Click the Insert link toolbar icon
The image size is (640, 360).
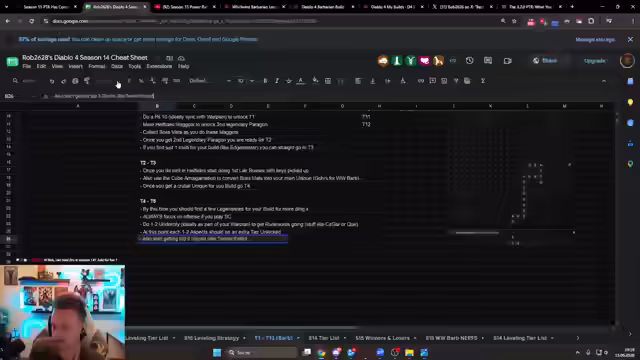[x=420, y=81]
